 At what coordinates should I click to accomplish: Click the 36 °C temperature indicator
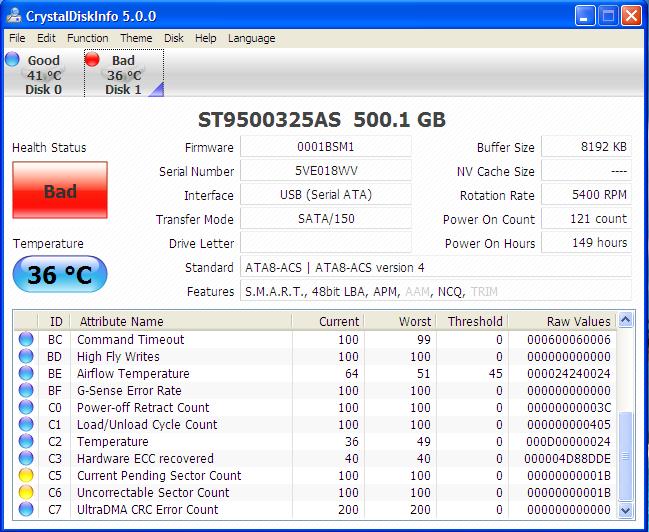click(59, 274)
